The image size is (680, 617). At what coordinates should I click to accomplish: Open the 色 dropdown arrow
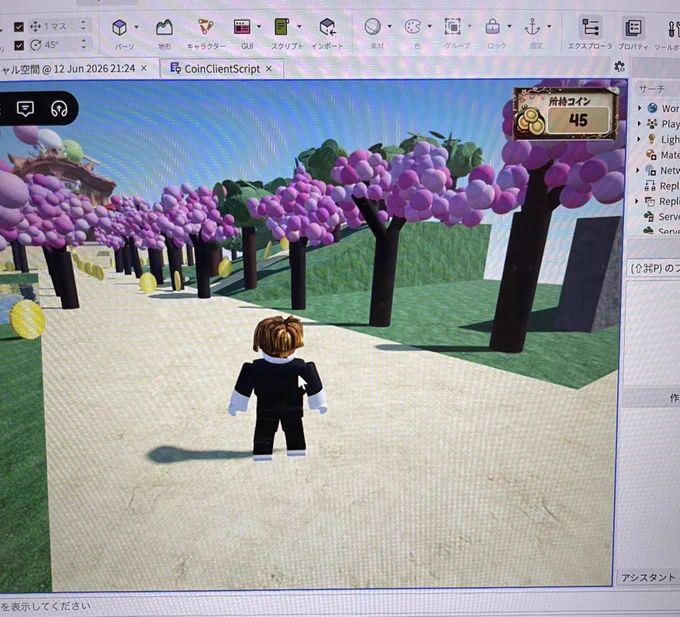(429, 26)
